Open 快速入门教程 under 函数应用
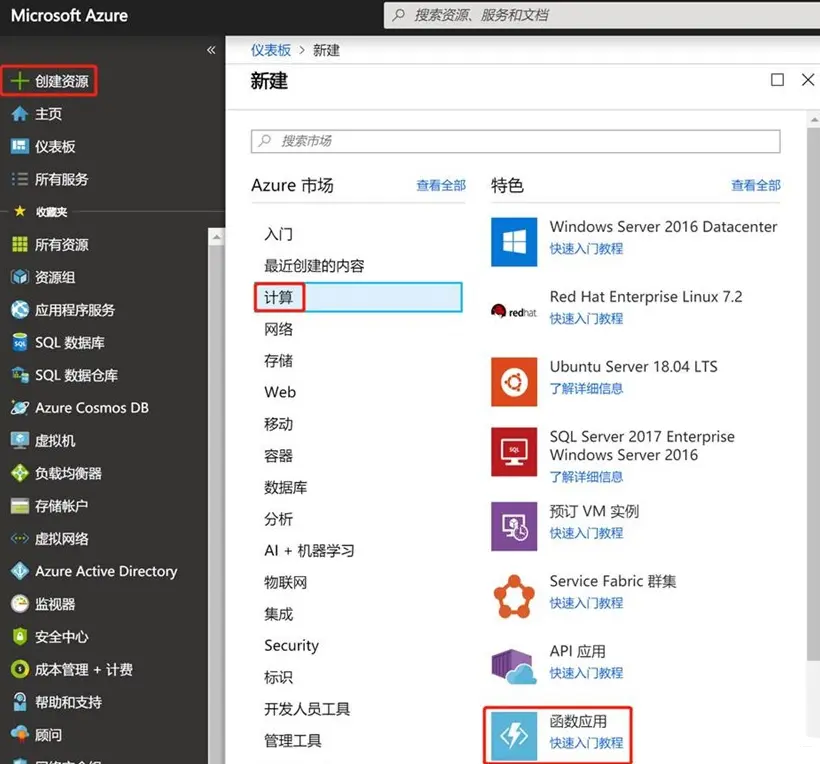The width and height of the screenshot is (820, 764). click(x=586, y=743)
